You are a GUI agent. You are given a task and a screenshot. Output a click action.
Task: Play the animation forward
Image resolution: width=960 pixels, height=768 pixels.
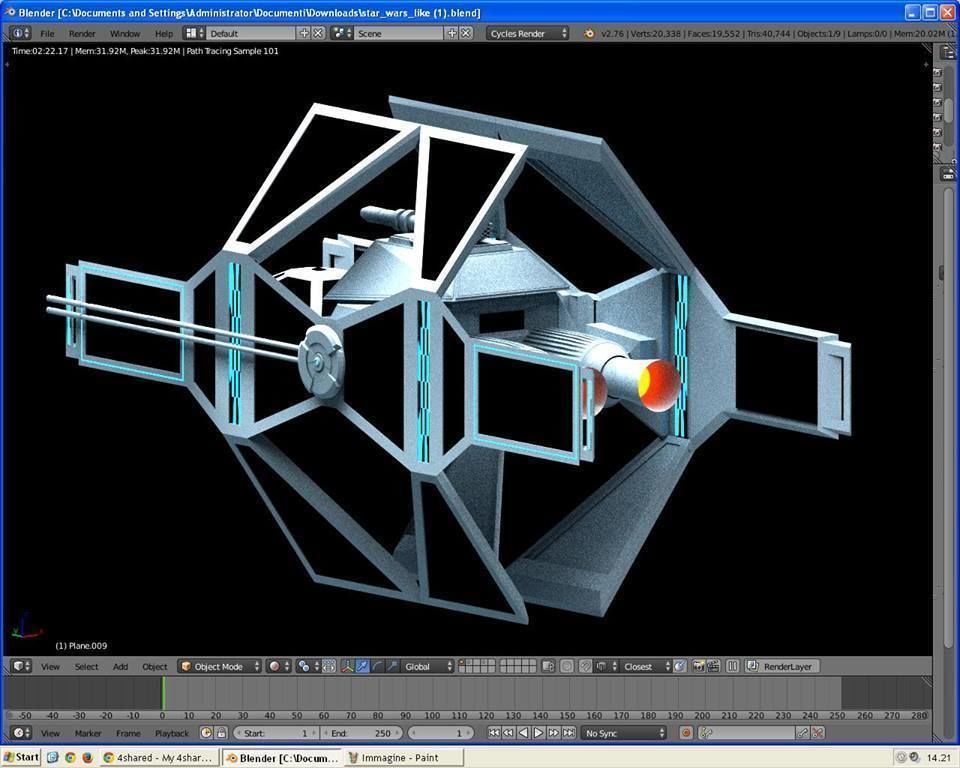(539, 732)
